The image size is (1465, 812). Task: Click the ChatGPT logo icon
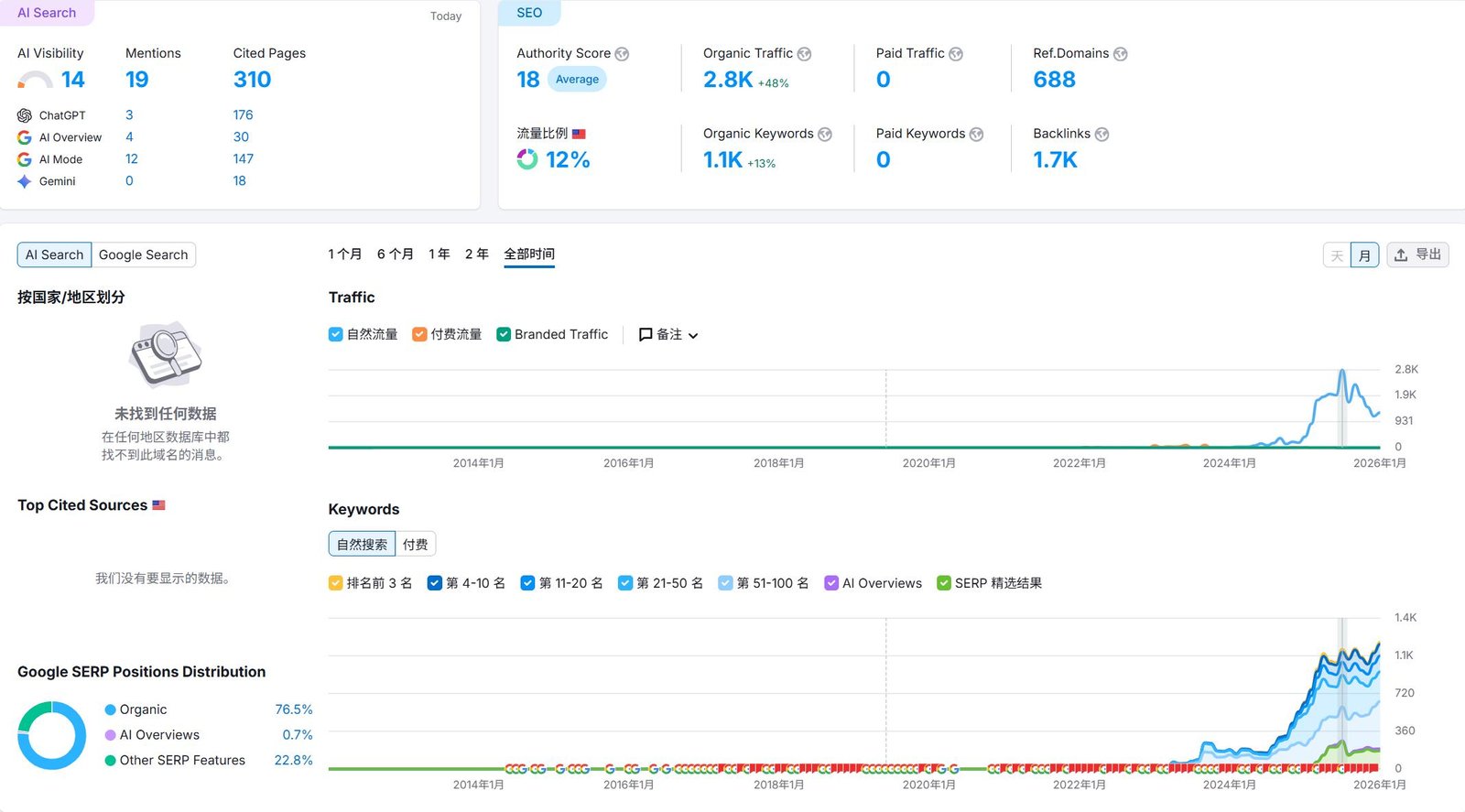[25, 115]
